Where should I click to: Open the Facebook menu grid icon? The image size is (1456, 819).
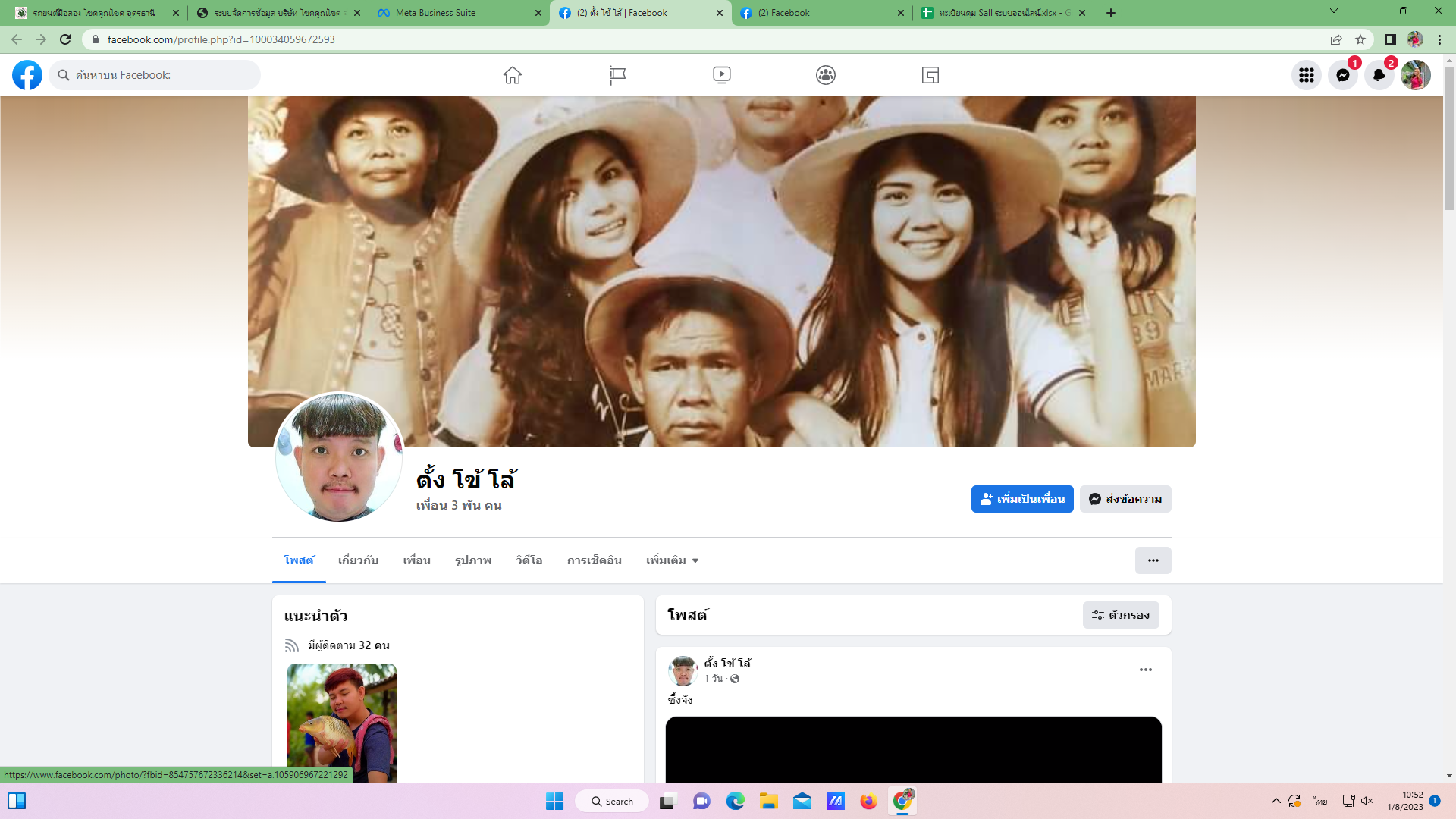[x=1307, y=75]
